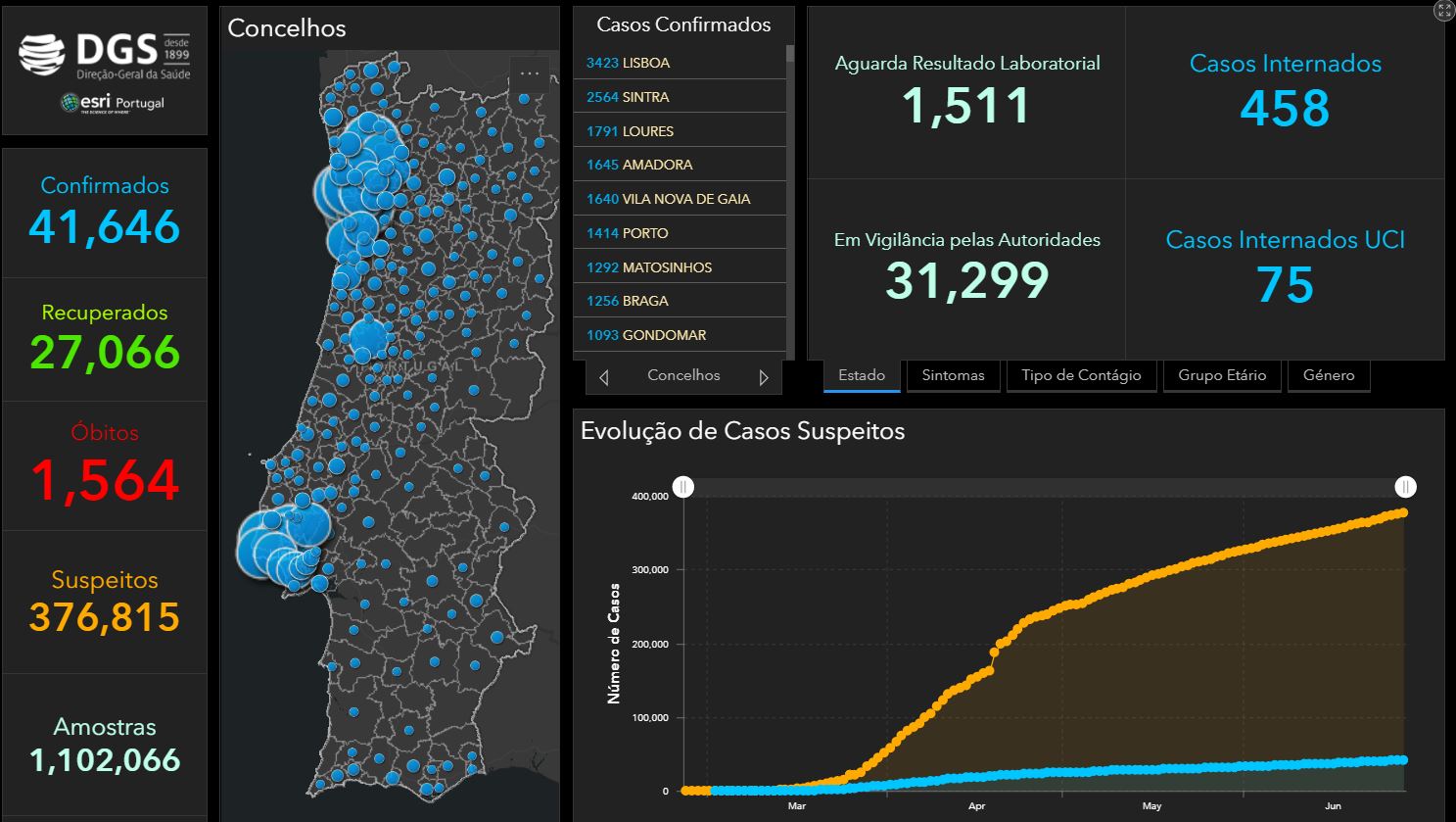The width and height of the screenshot is (1456, 822).
Task: Open the Grupo Etário tab
Action: 1222,376
